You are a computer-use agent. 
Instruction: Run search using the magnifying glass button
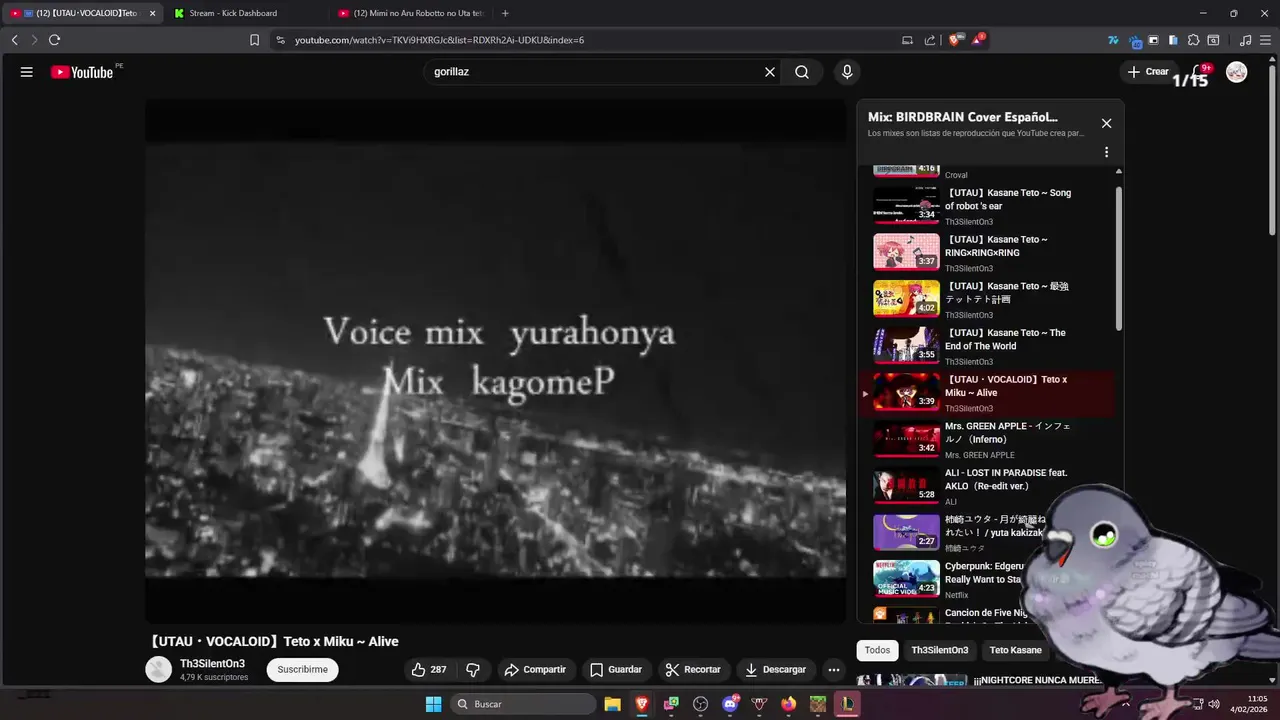[802, 72]
